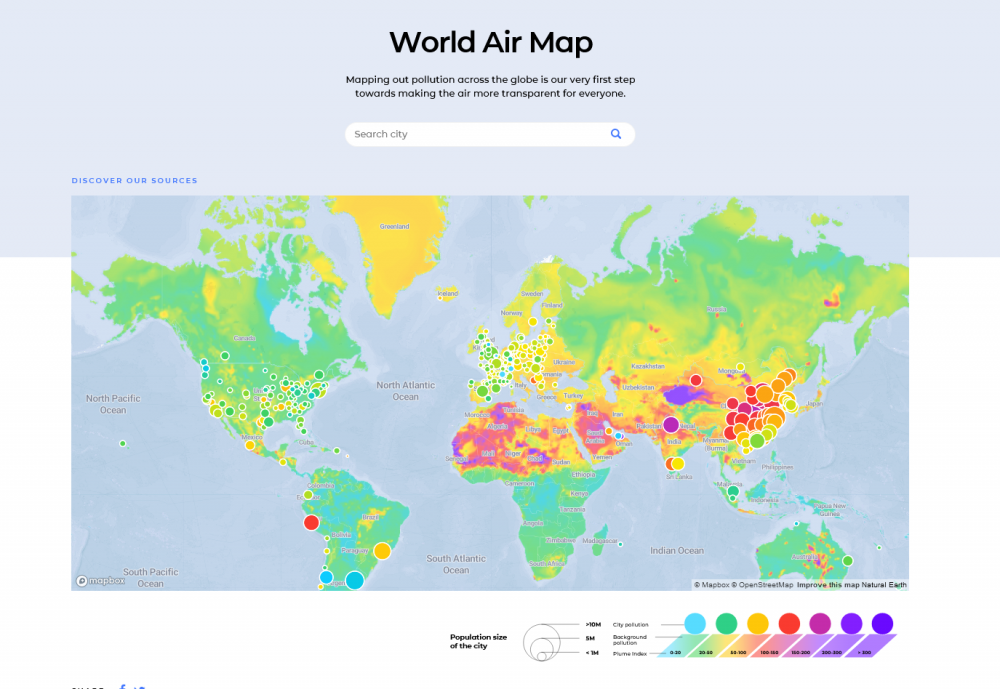Viewport: 1000px width, 689px height.
Task: Select the yellow city marker in Brazil
Action: click(382, 551)
